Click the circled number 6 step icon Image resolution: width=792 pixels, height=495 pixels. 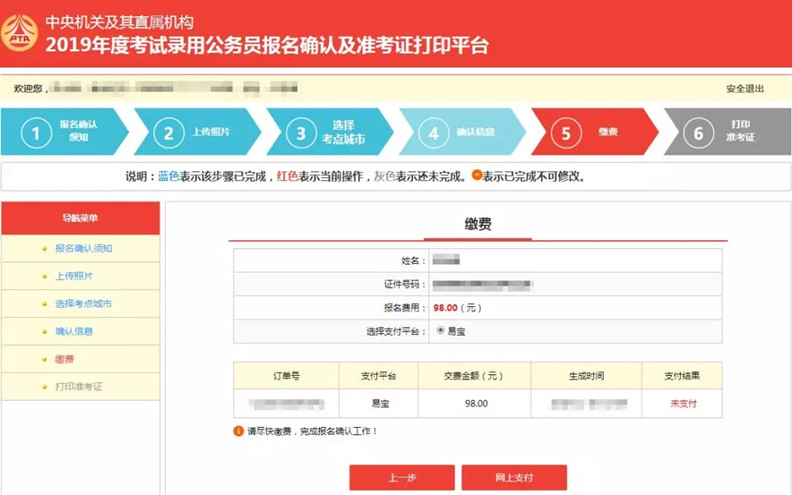click(698, 133)
